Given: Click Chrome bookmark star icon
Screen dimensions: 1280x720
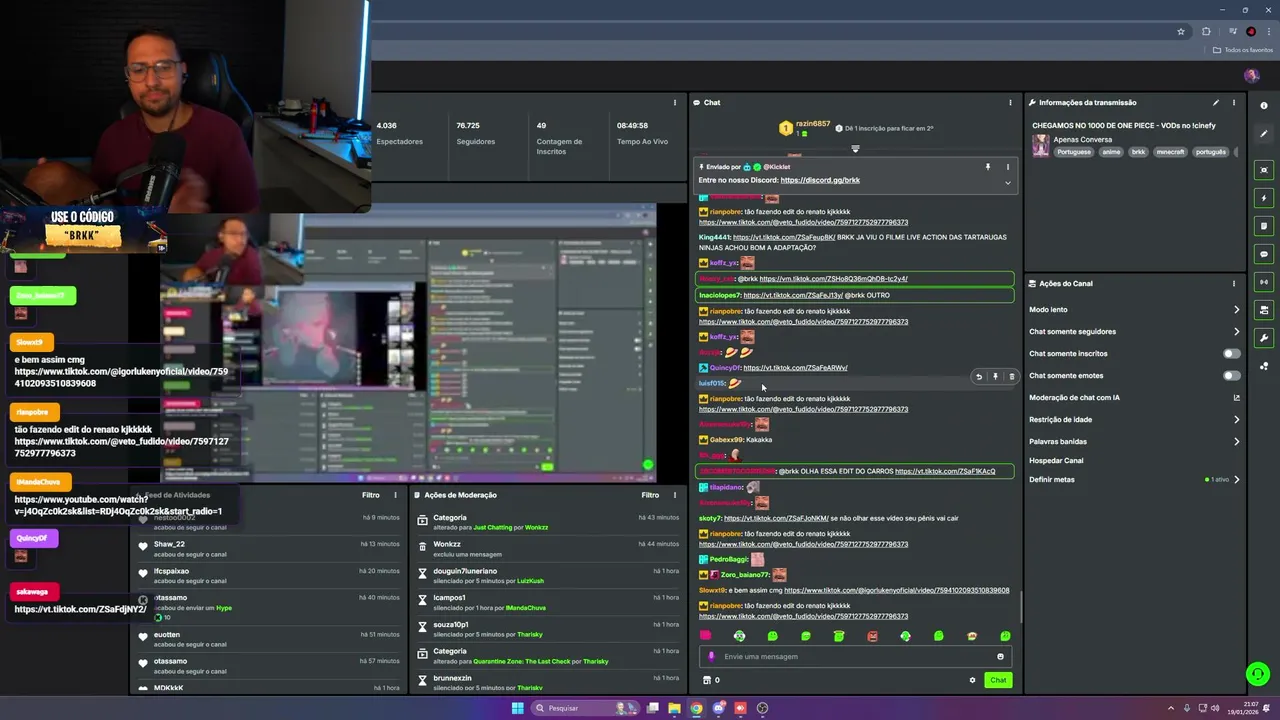Looking at the screenshot, I should pyautogui.click(x=1181, y=31).
